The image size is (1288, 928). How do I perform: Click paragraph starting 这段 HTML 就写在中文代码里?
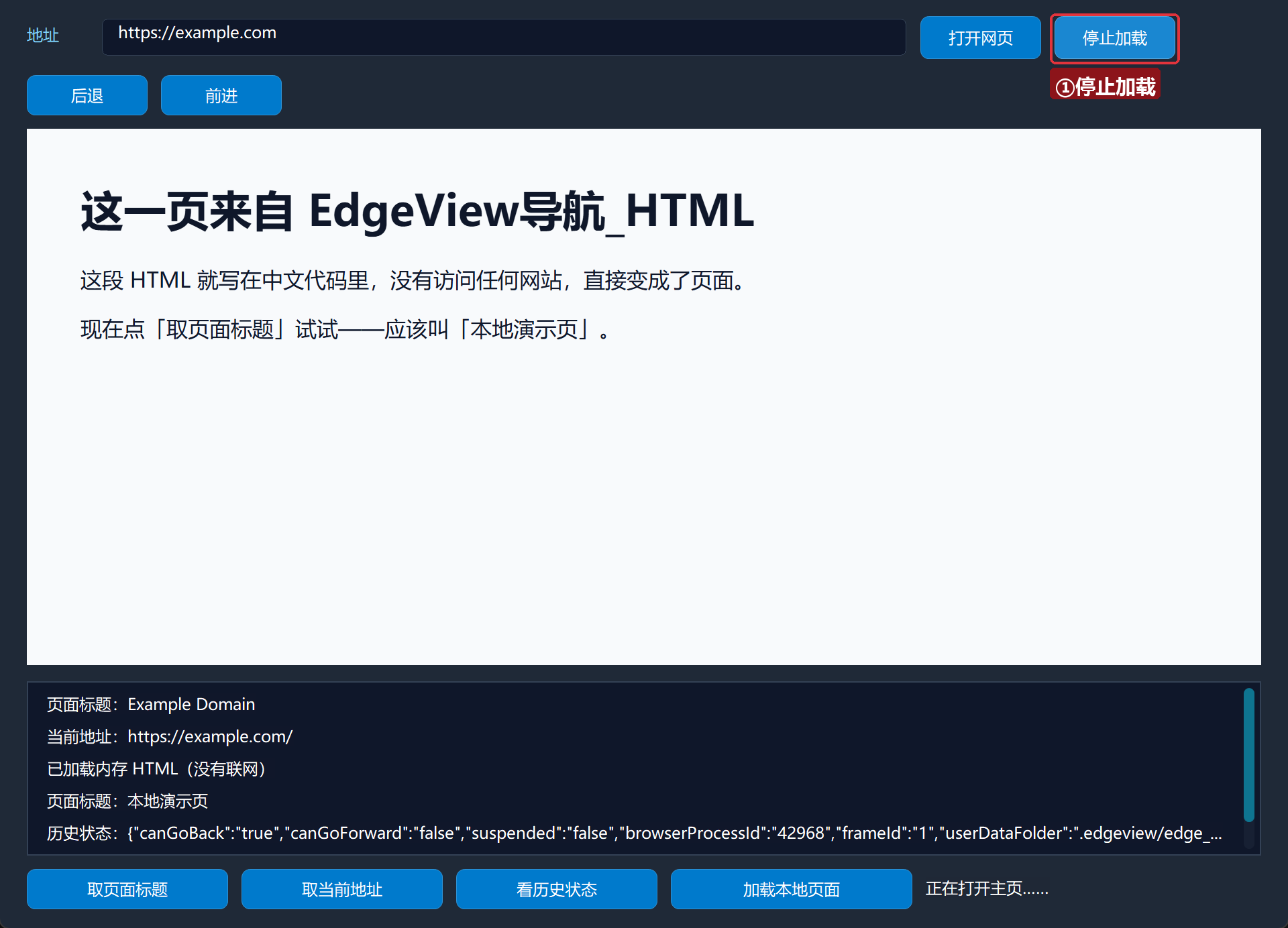pyautogui.click(x=413, y=280)
